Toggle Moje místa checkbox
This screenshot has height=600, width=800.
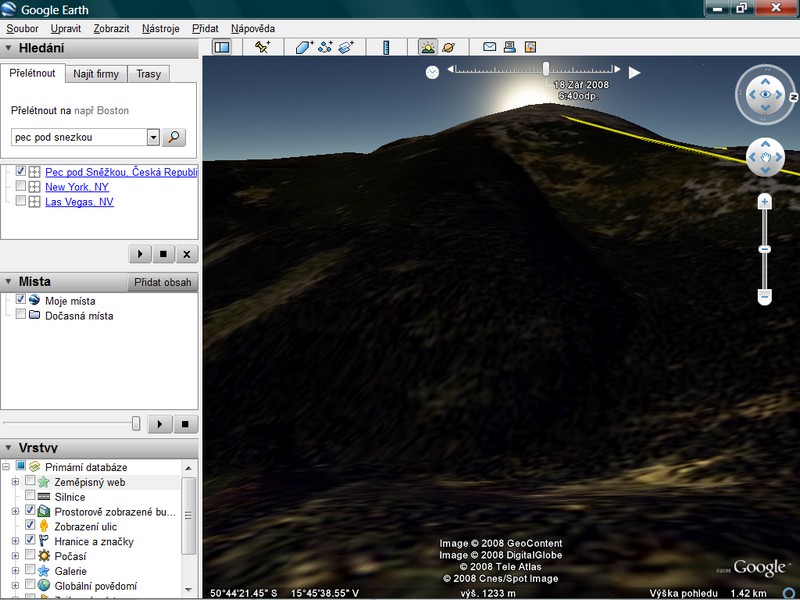20,299
